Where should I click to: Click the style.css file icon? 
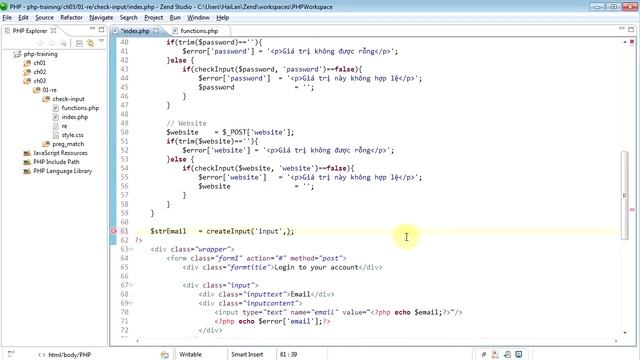click(56, 135)
